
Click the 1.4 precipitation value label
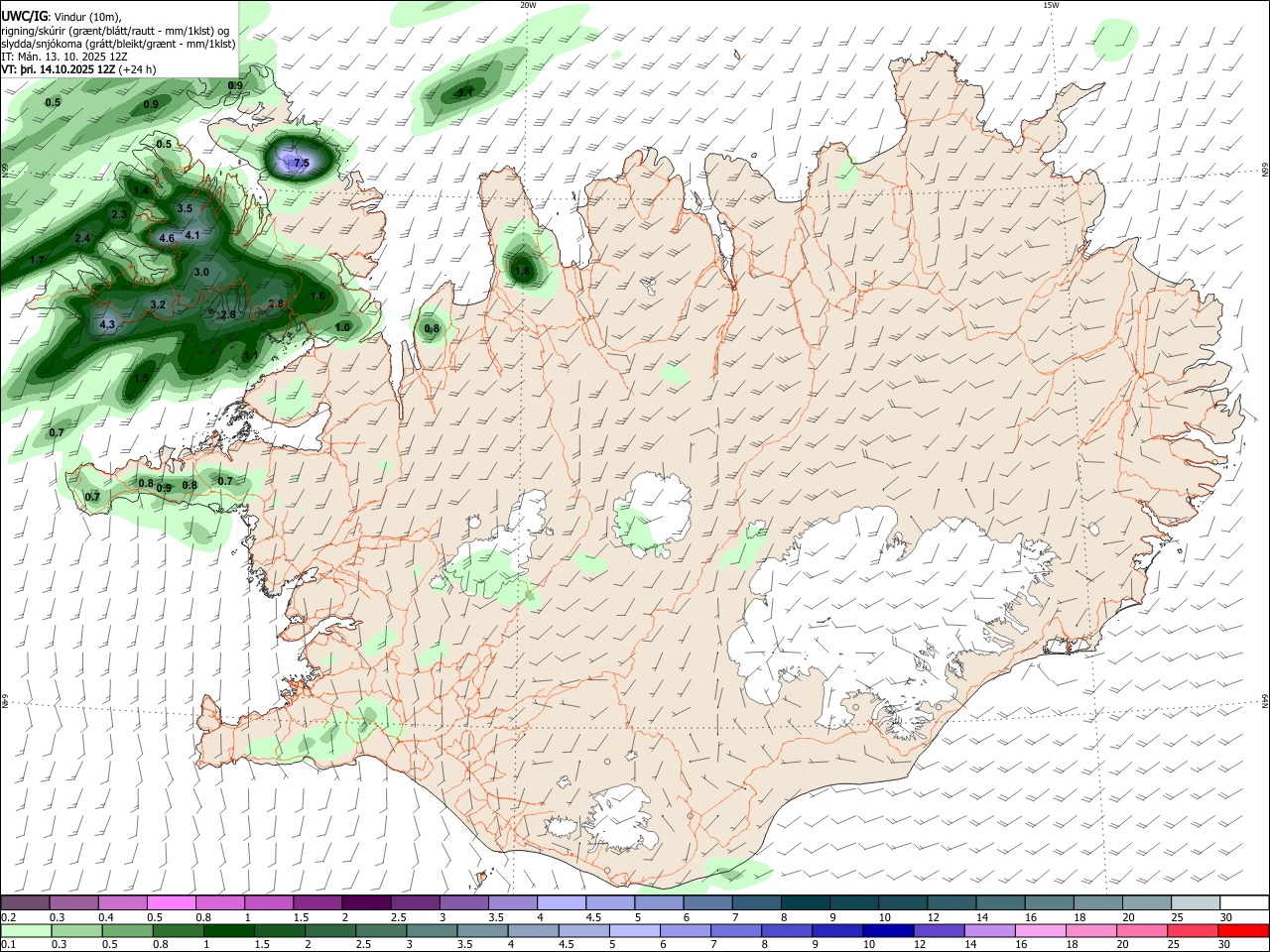tap(142, 190)
